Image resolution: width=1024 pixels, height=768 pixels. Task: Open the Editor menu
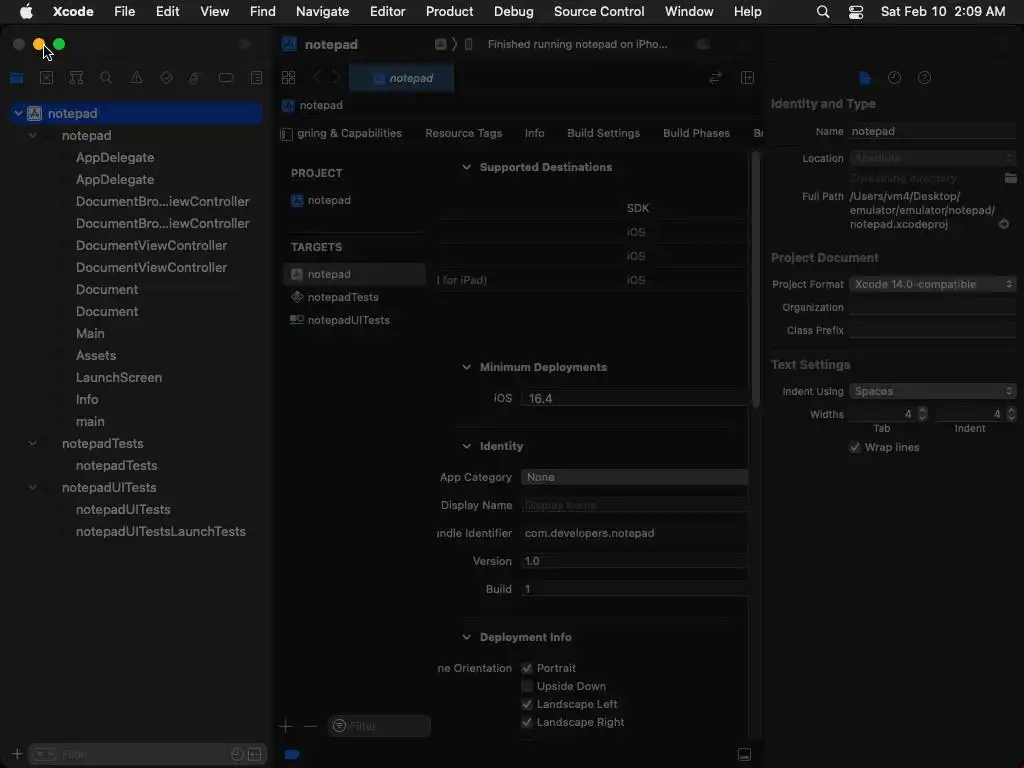click(x=387, y=12)
